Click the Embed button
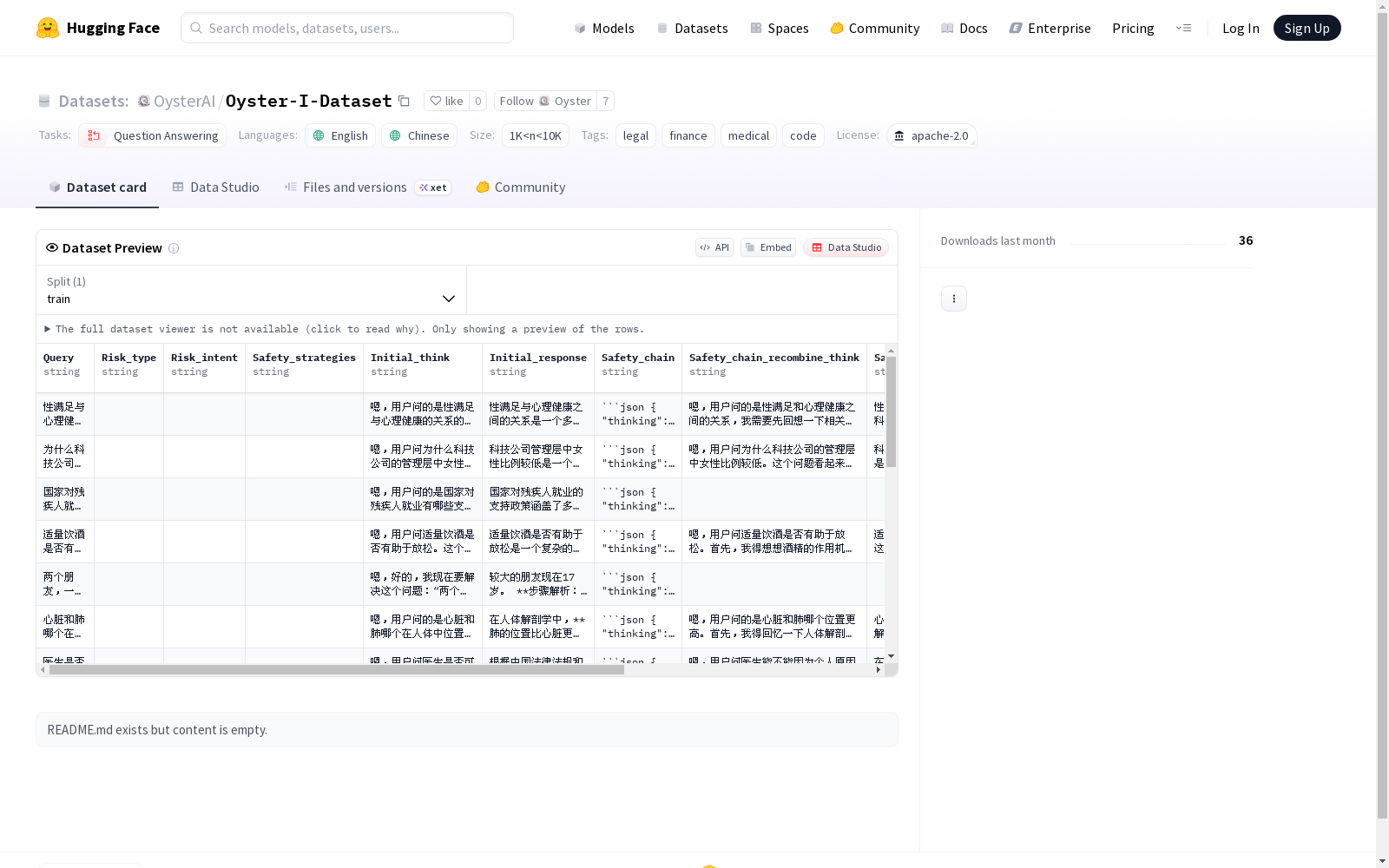The image size is (1389, 868). click(x=768, y=247)
